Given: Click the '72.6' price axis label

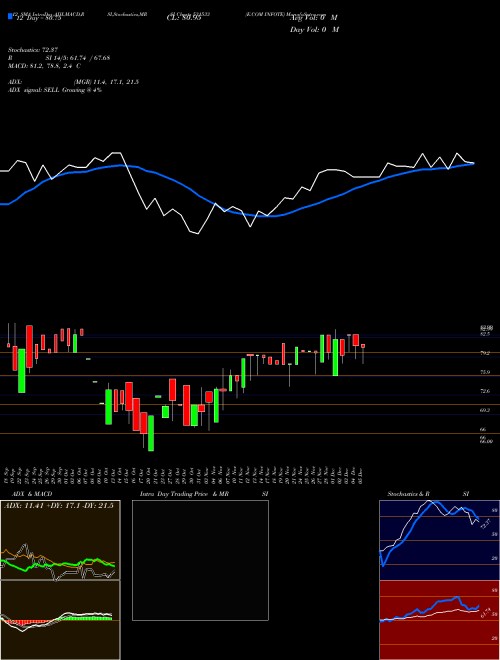Looking at the screenshot, I should (485, 391).
